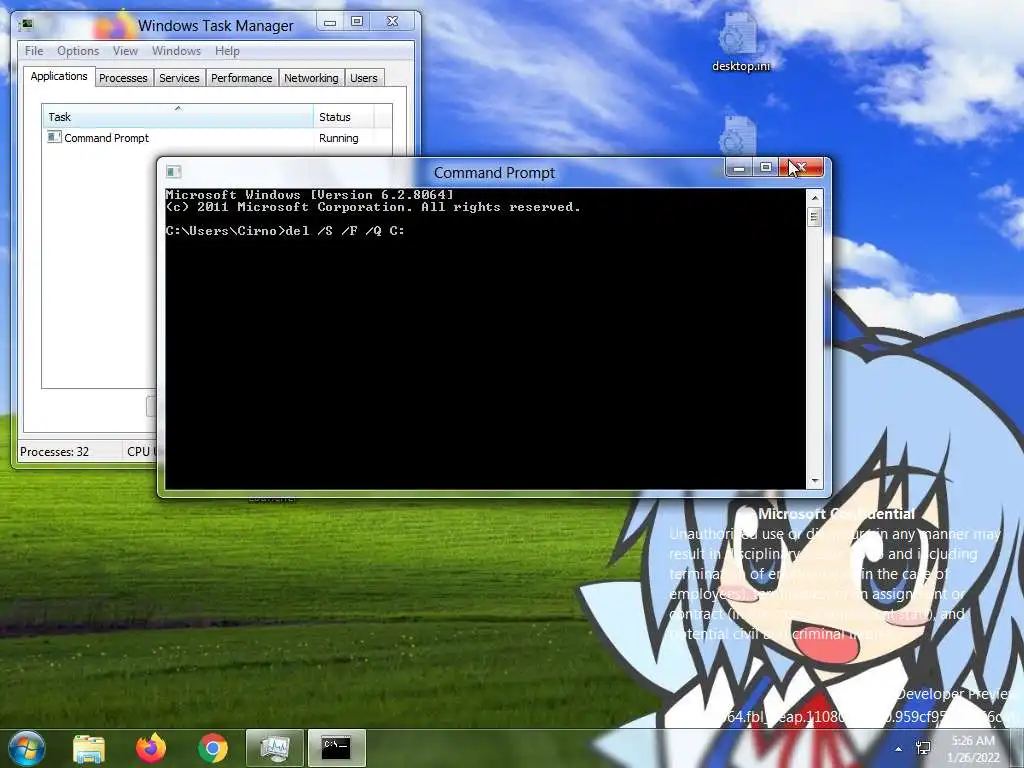Select the Command Prompt task row
Screen dimensions: 1024x768
218,138
